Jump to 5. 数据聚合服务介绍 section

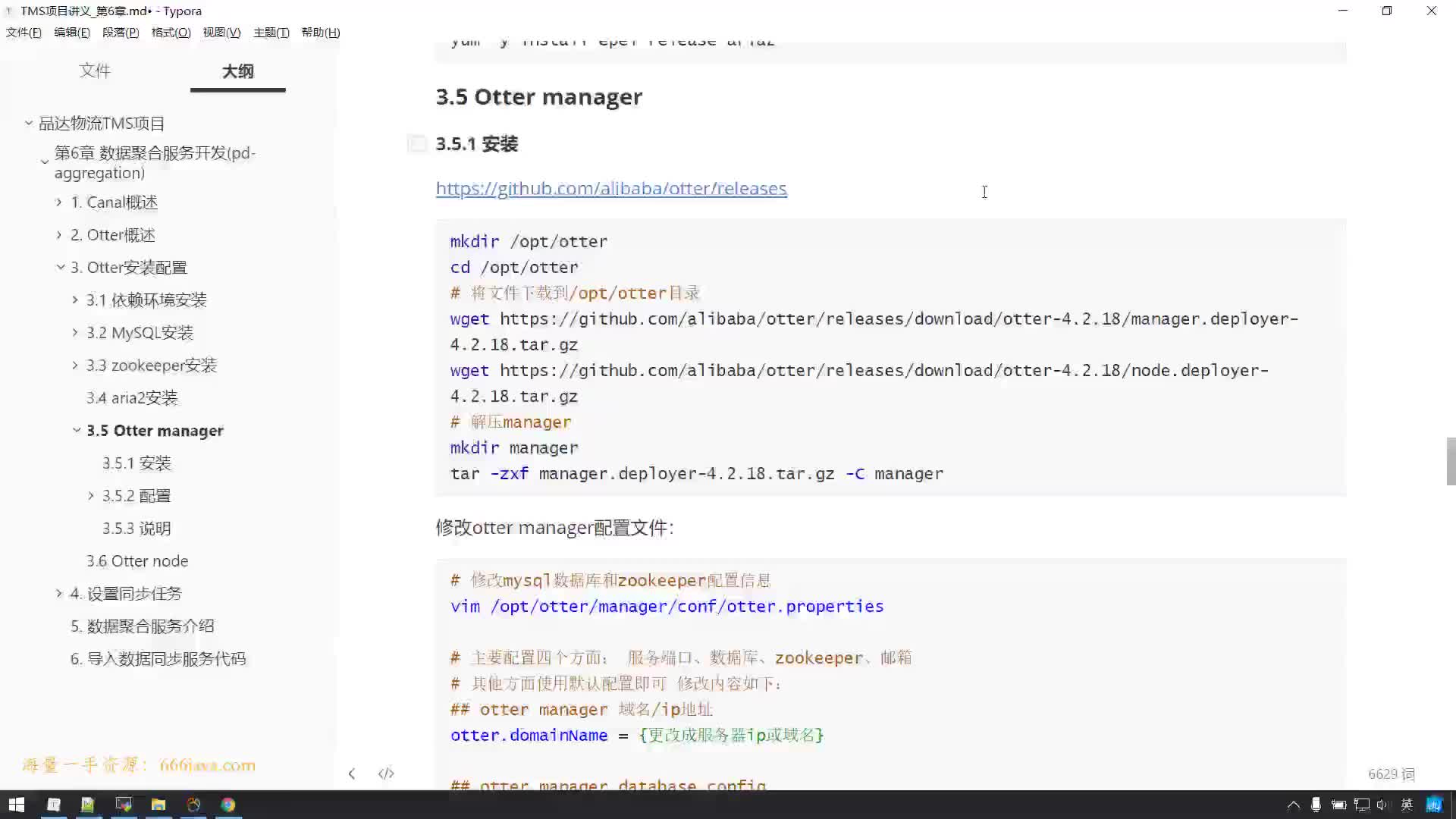tap(143, 626)
